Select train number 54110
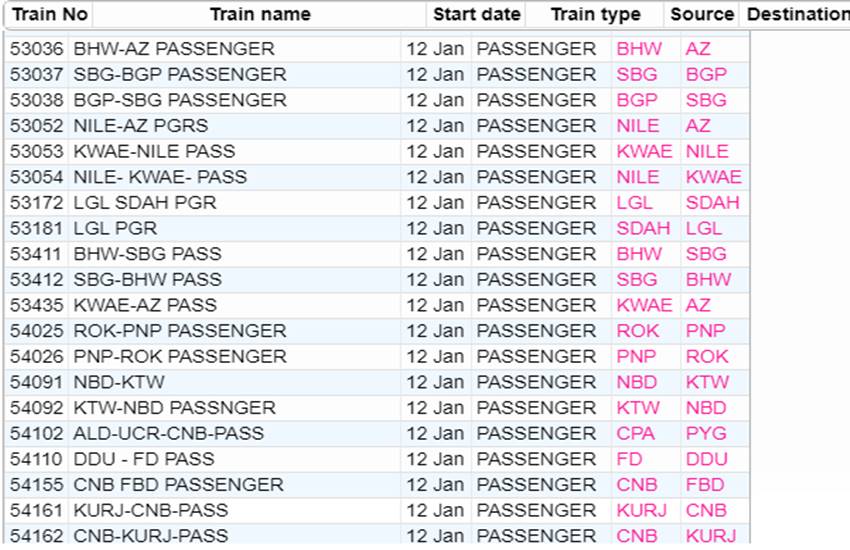The width and height of the screenshot is (850, 550). pos(35,459)
